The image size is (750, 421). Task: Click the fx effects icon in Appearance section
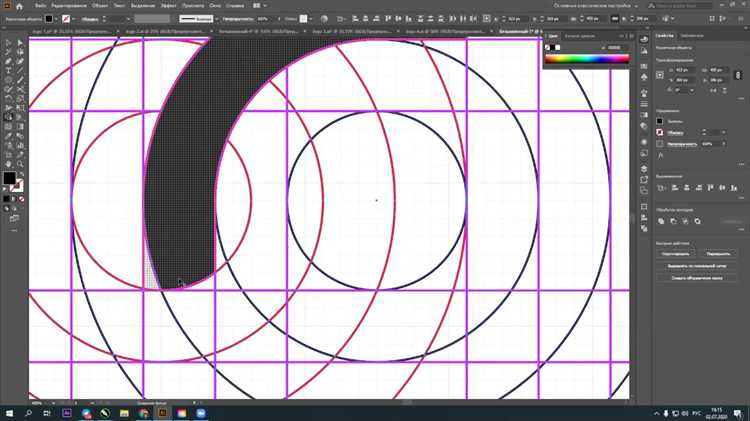point(661,155)
